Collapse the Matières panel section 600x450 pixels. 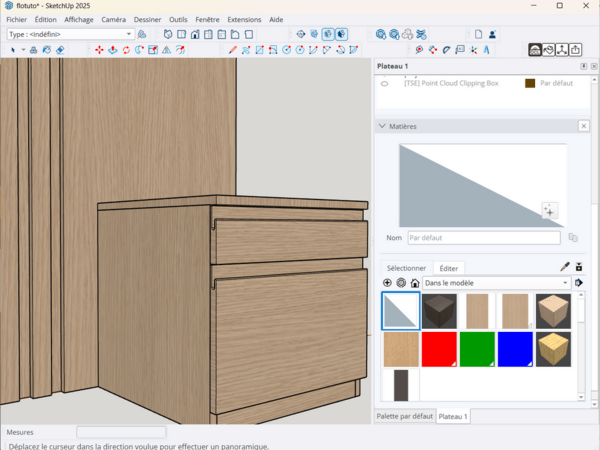(382, 126)
